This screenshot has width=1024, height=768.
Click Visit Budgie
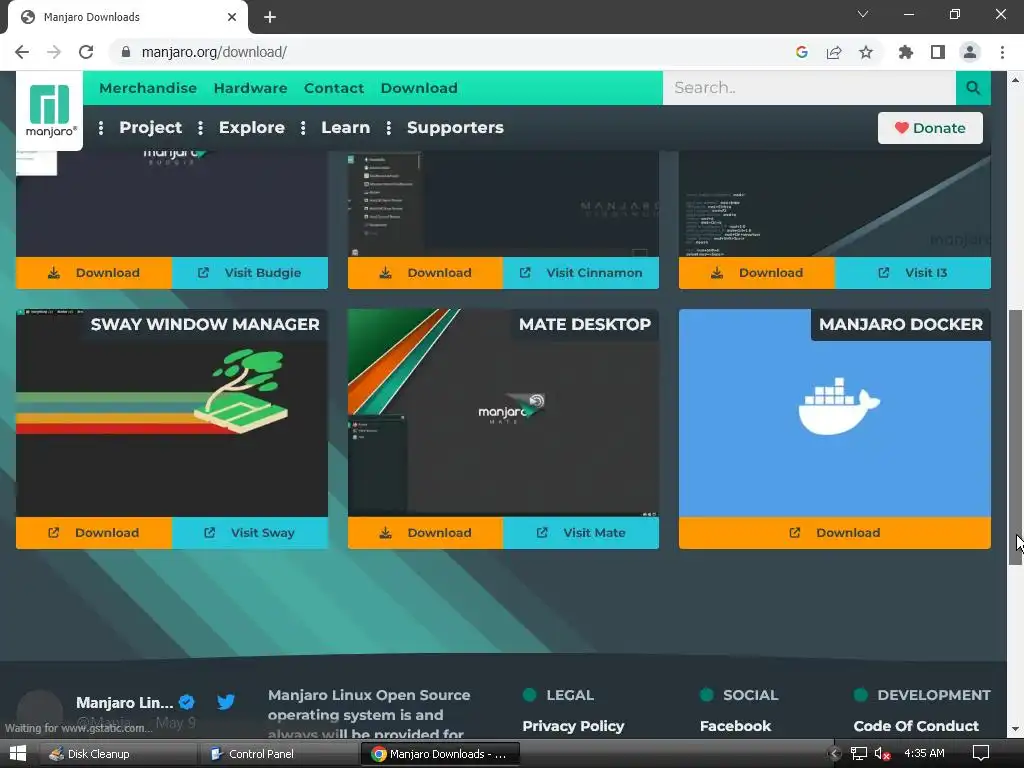pos(250,273)
